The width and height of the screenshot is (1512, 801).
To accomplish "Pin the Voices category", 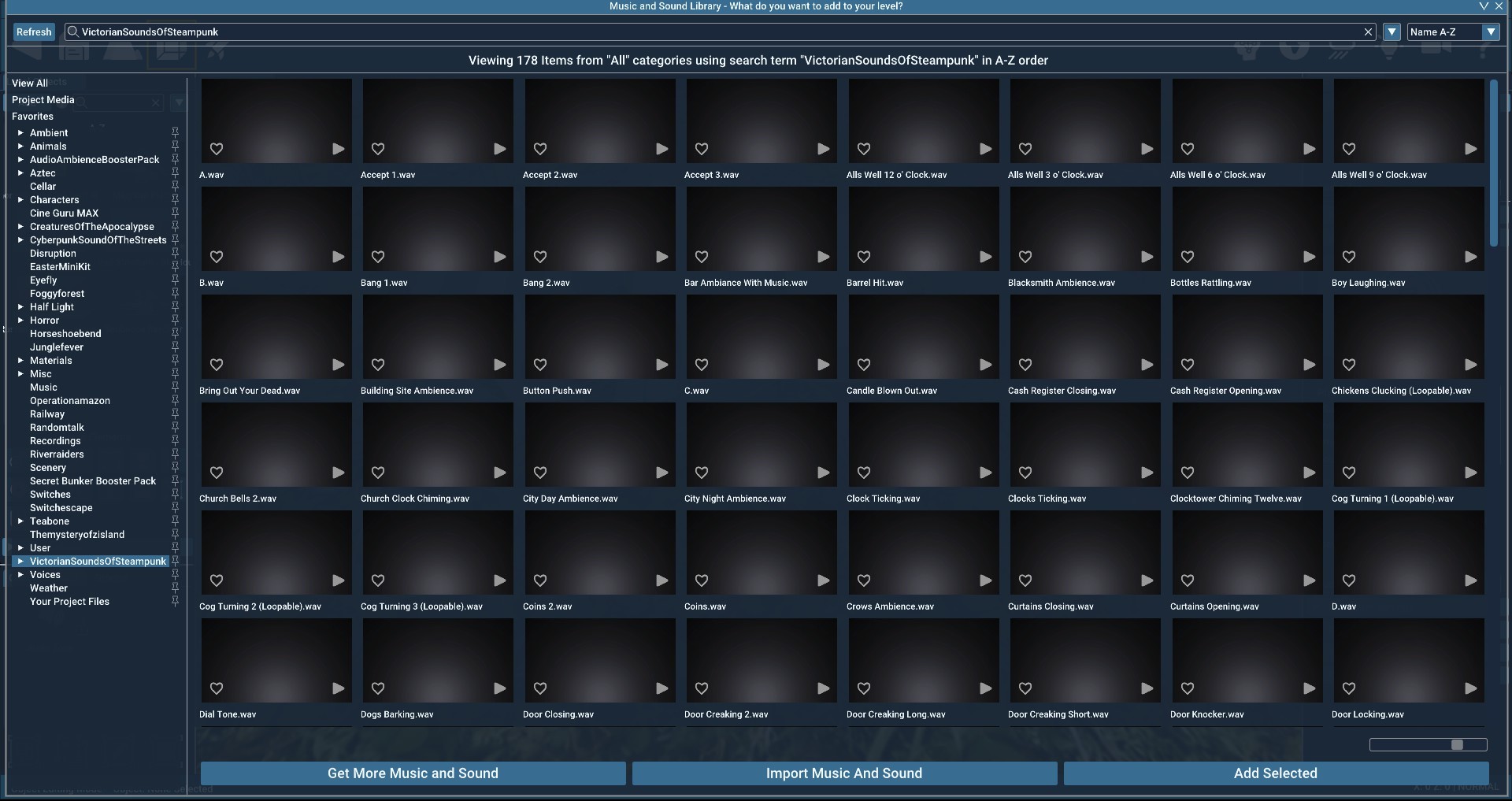I will (175, 575).
